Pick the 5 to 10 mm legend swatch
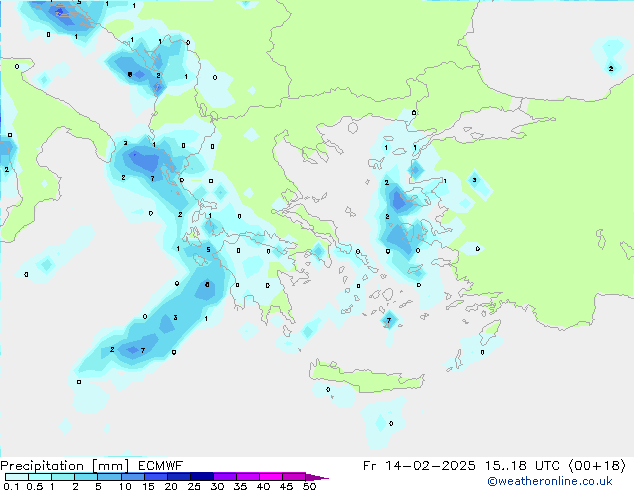634x490 pixels. click(x=109, y=477)
